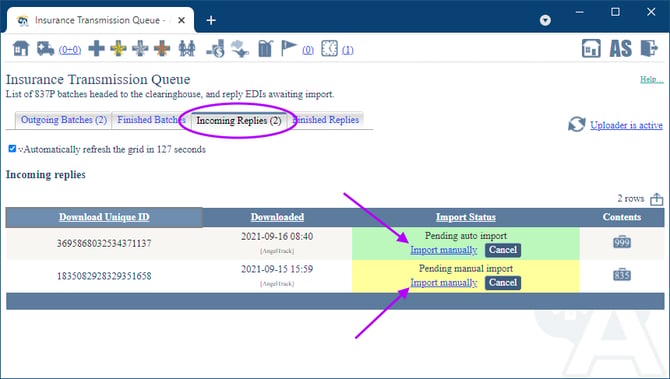
Task: Click the 2021-09-15 15:59 downloaded date
Action: (277, 269)
